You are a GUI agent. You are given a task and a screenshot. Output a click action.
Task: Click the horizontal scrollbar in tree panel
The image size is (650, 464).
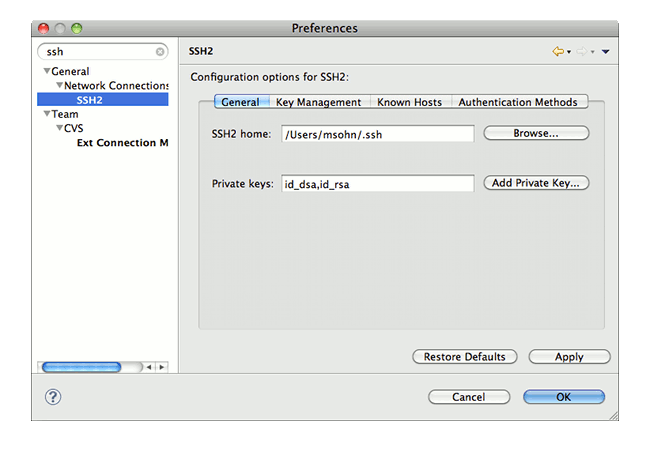click(82, 367)
